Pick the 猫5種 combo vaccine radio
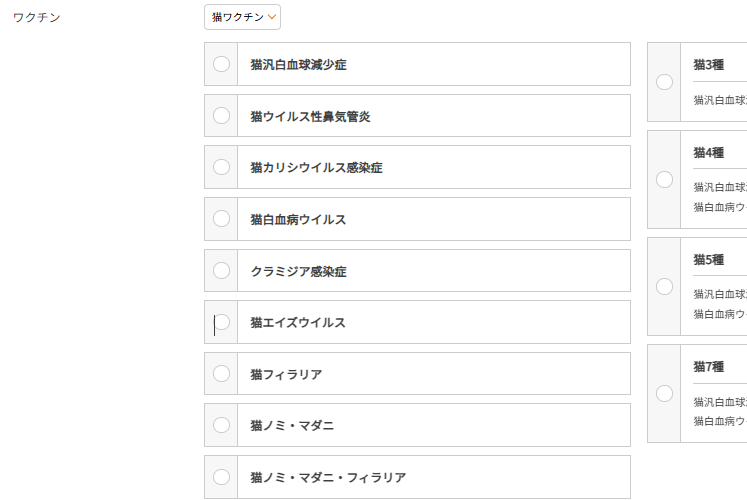747x500 pixels. click(x=664, y=286)
